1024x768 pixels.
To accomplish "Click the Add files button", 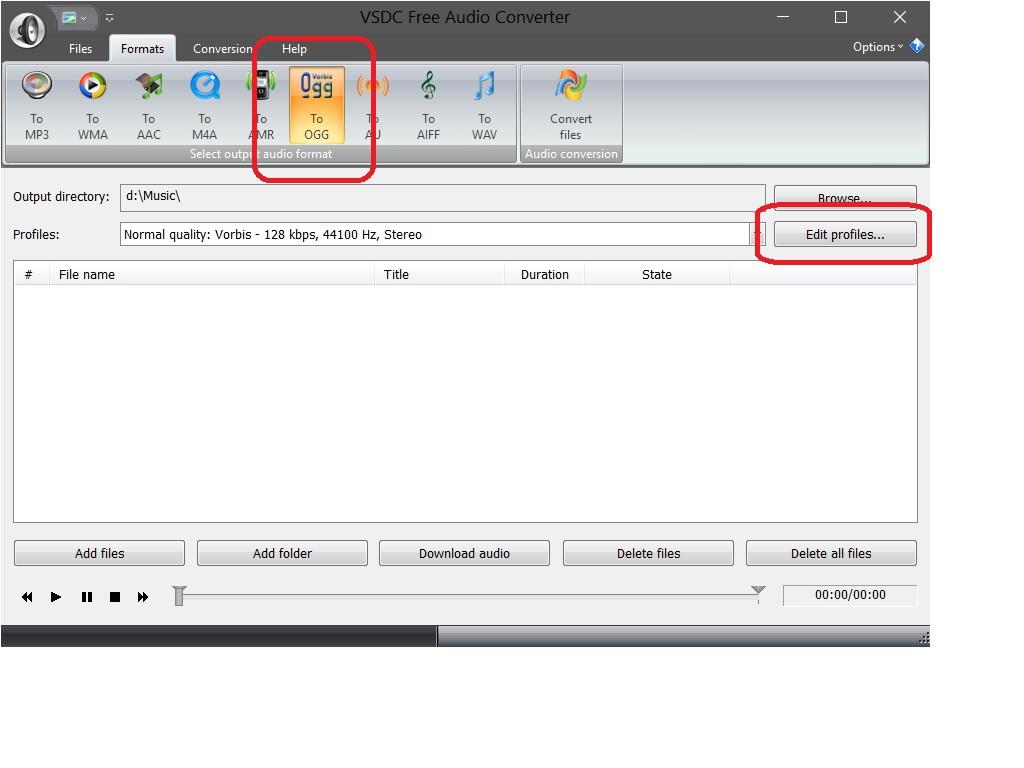I will 99,553.
